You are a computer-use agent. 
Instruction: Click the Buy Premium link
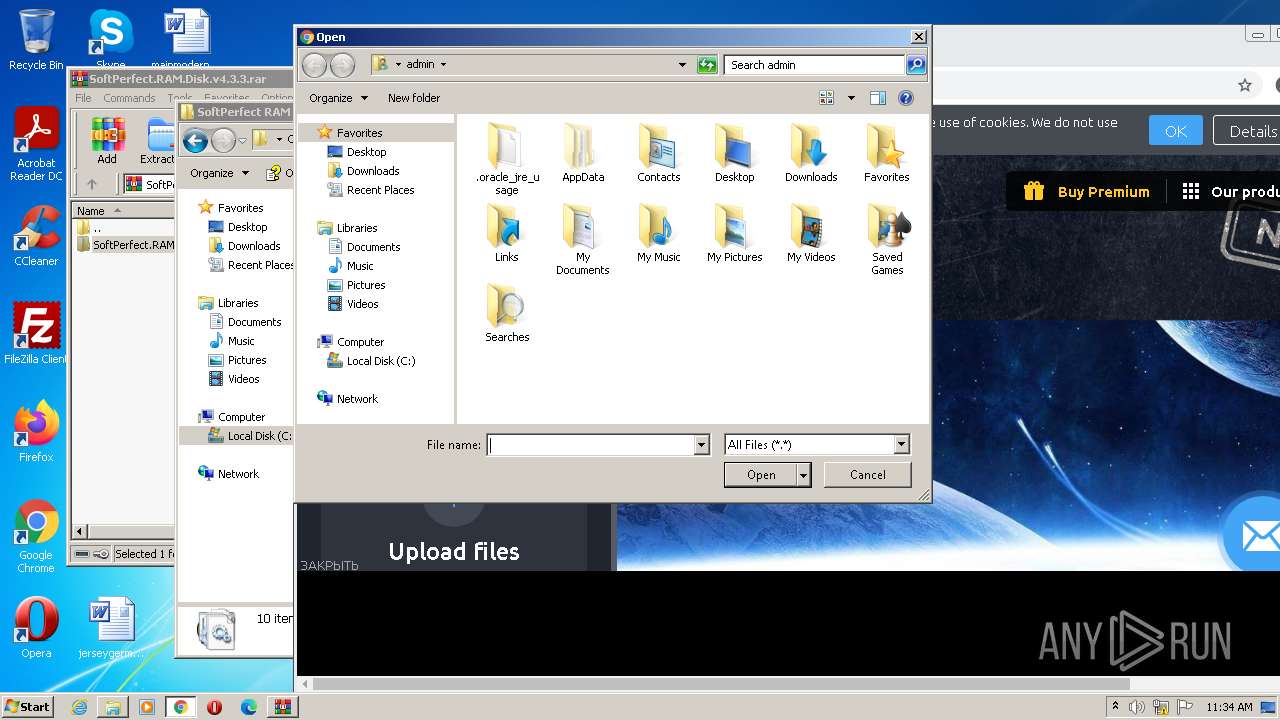pyautogui.click(x=1086, y=192)
